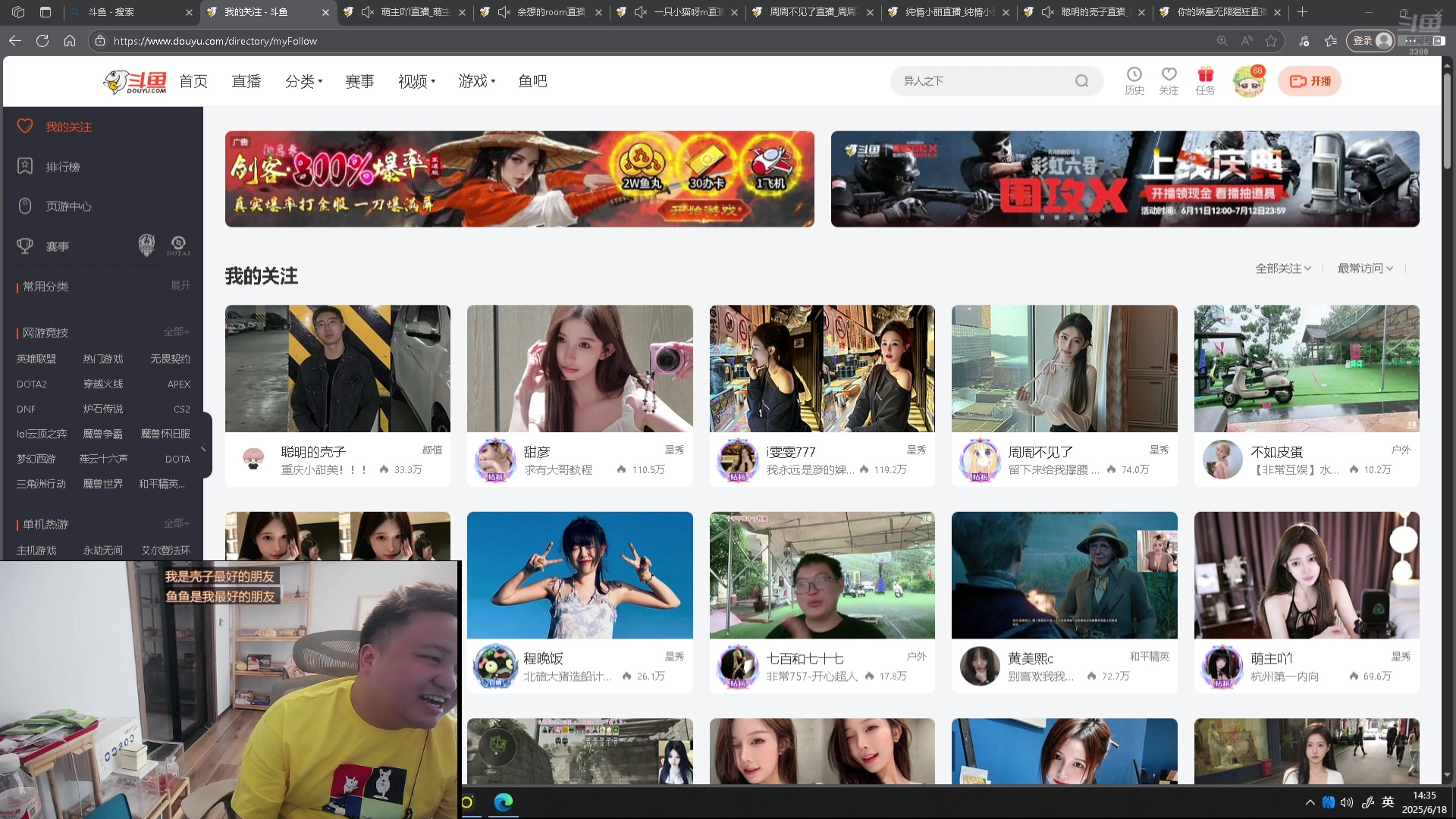Open the read aloud icon in address bar
Screen dimensions: 1456x819
[1247, 41]
